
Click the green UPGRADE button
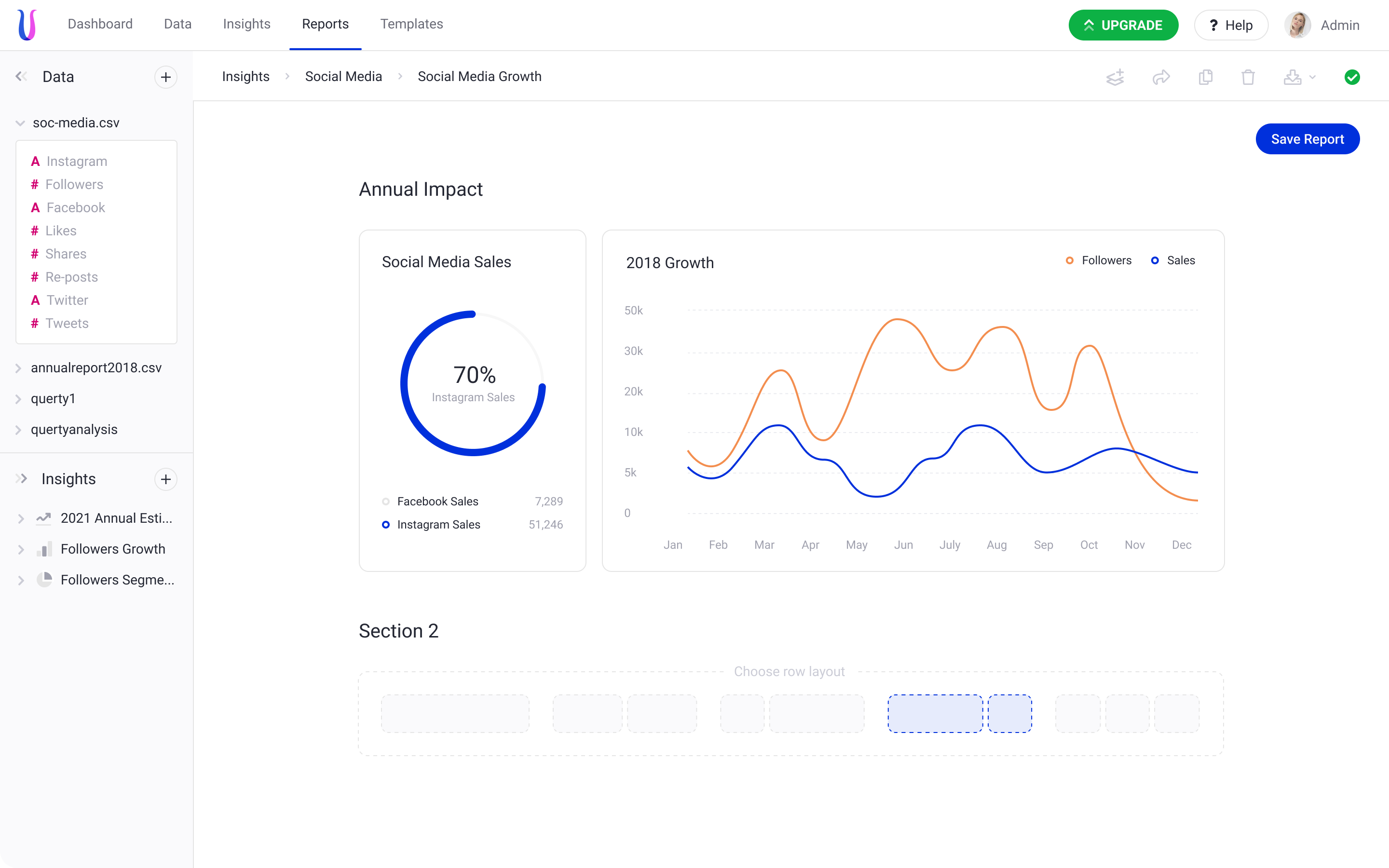click(1123, 25)
